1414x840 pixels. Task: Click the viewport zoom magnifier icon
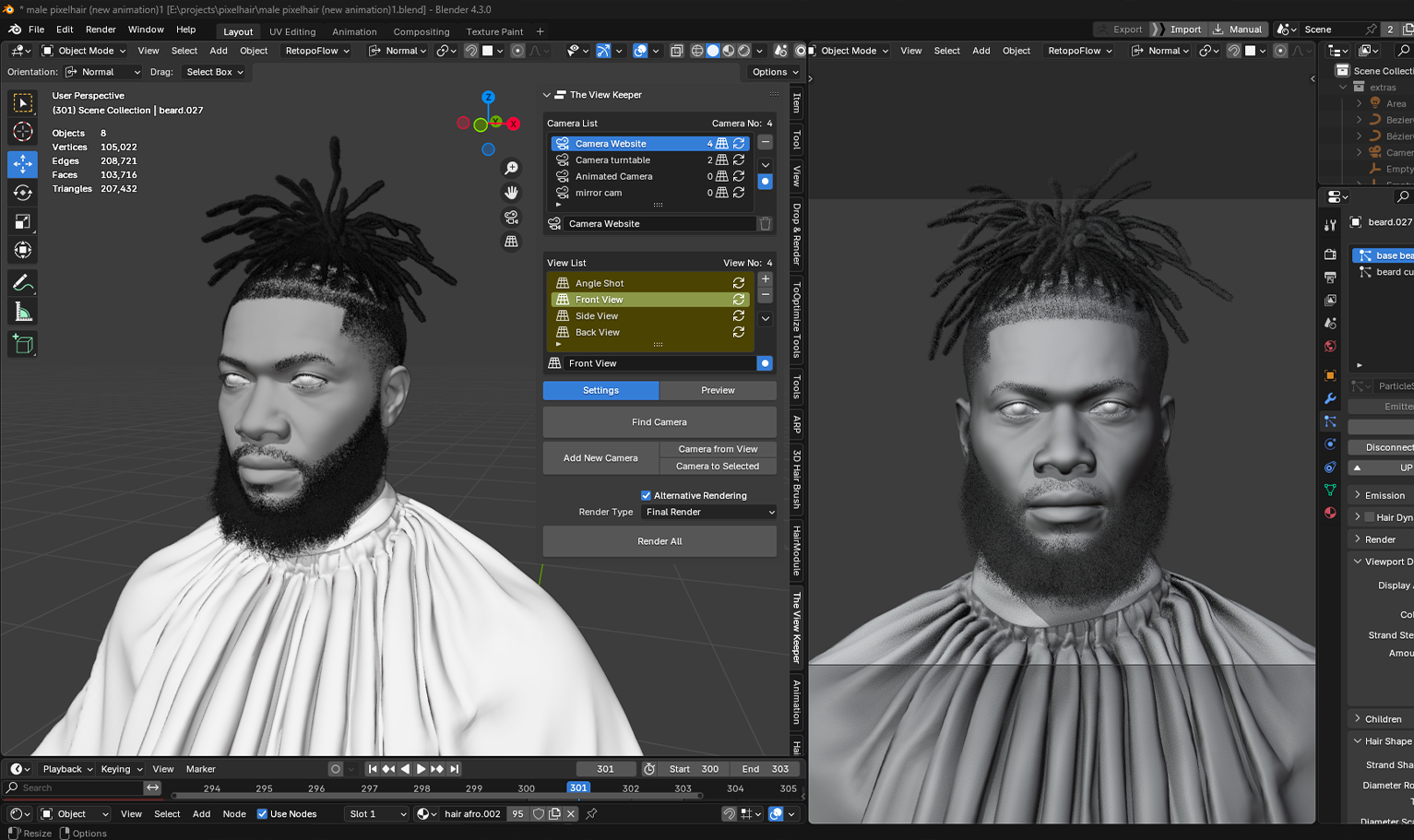[511, 168]
